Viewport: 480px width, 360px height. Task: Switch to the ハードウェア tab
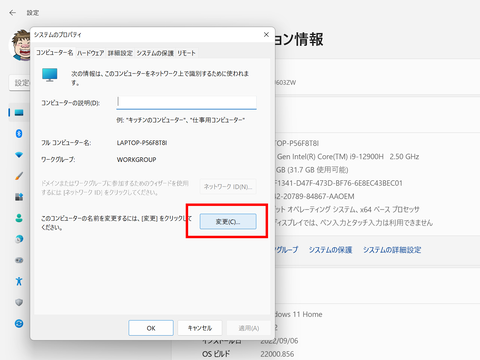coord(90,53)
